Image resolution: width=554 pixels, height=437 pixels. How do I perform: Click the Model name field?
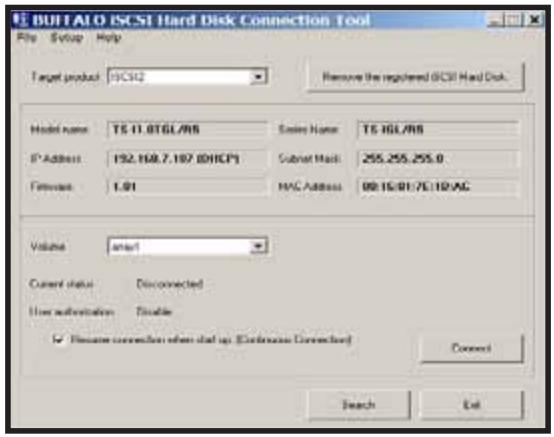(187, 129)
